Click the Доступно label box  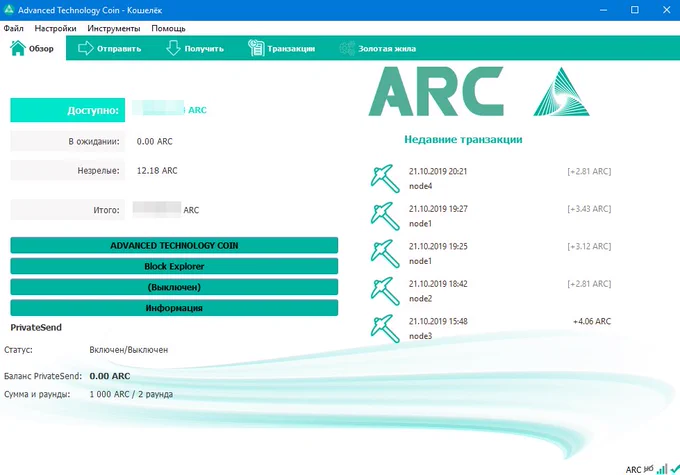68,110
